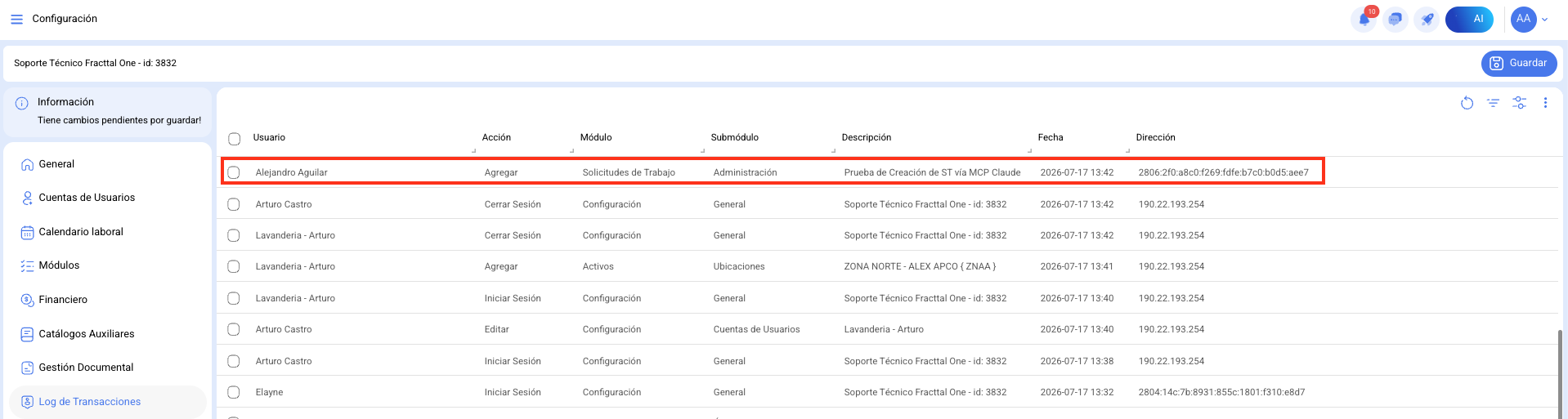This screenshot has width=1568, height=419.
Task: Select the 'Editar' action cell
Action: [x=496, y=329]
